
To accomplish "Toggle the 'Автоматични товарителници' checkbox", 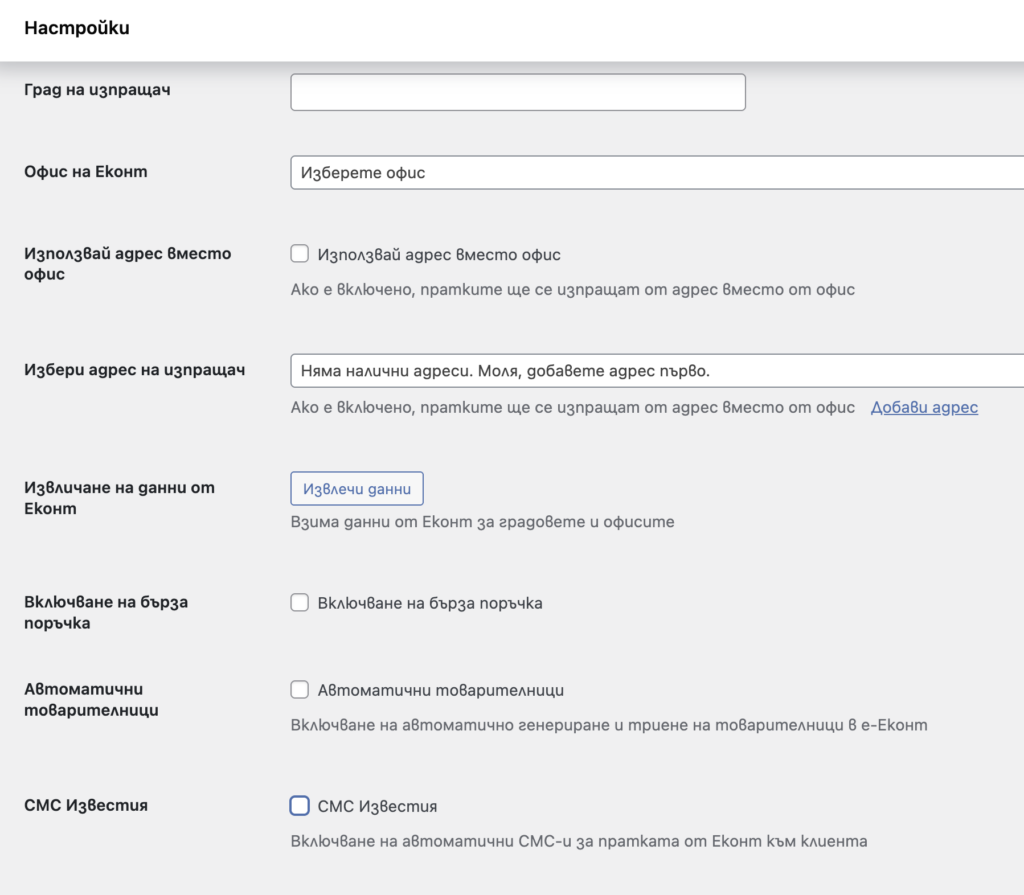I will point(300,690).
